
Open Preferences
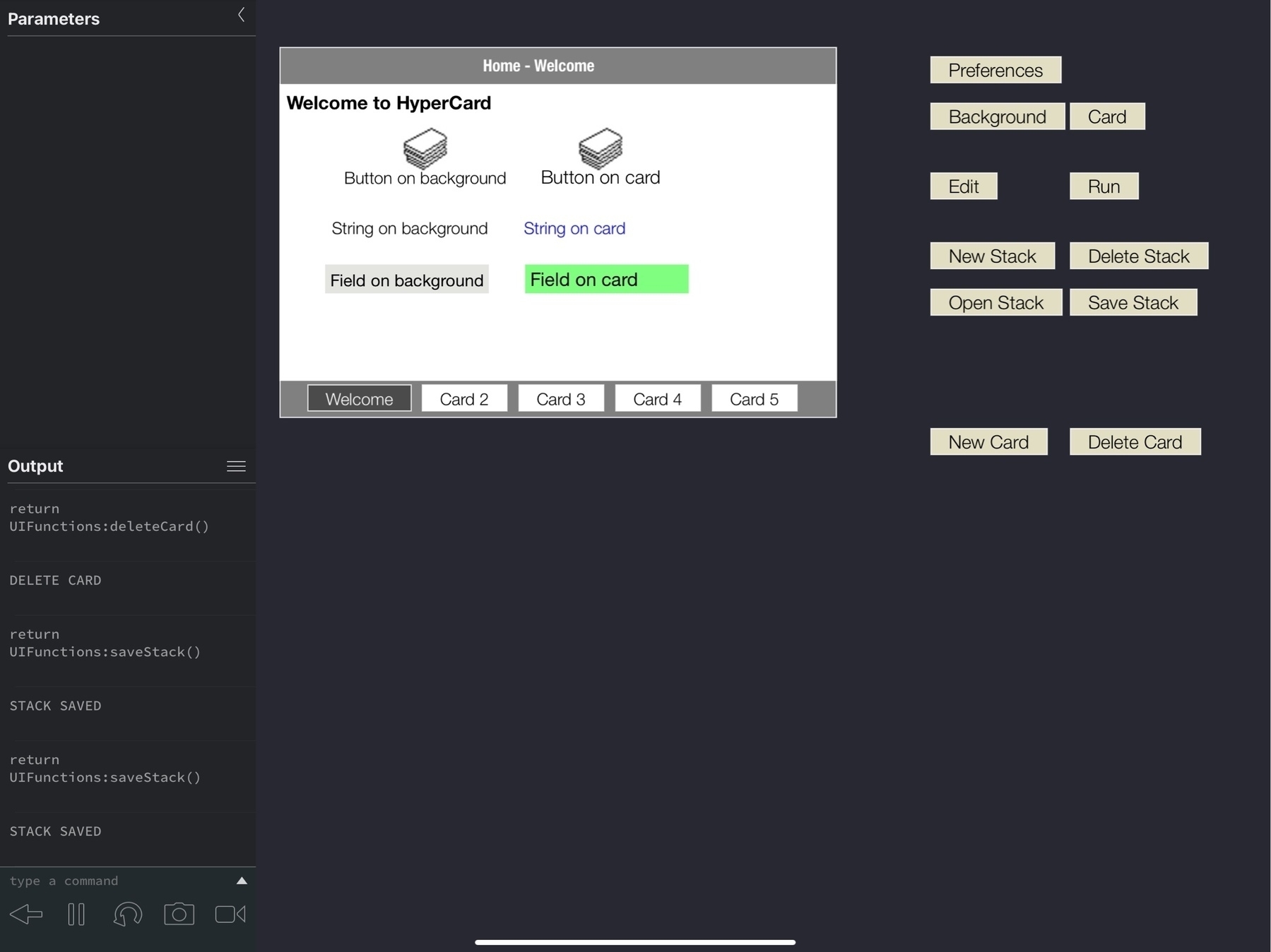[x=995, y=70]
